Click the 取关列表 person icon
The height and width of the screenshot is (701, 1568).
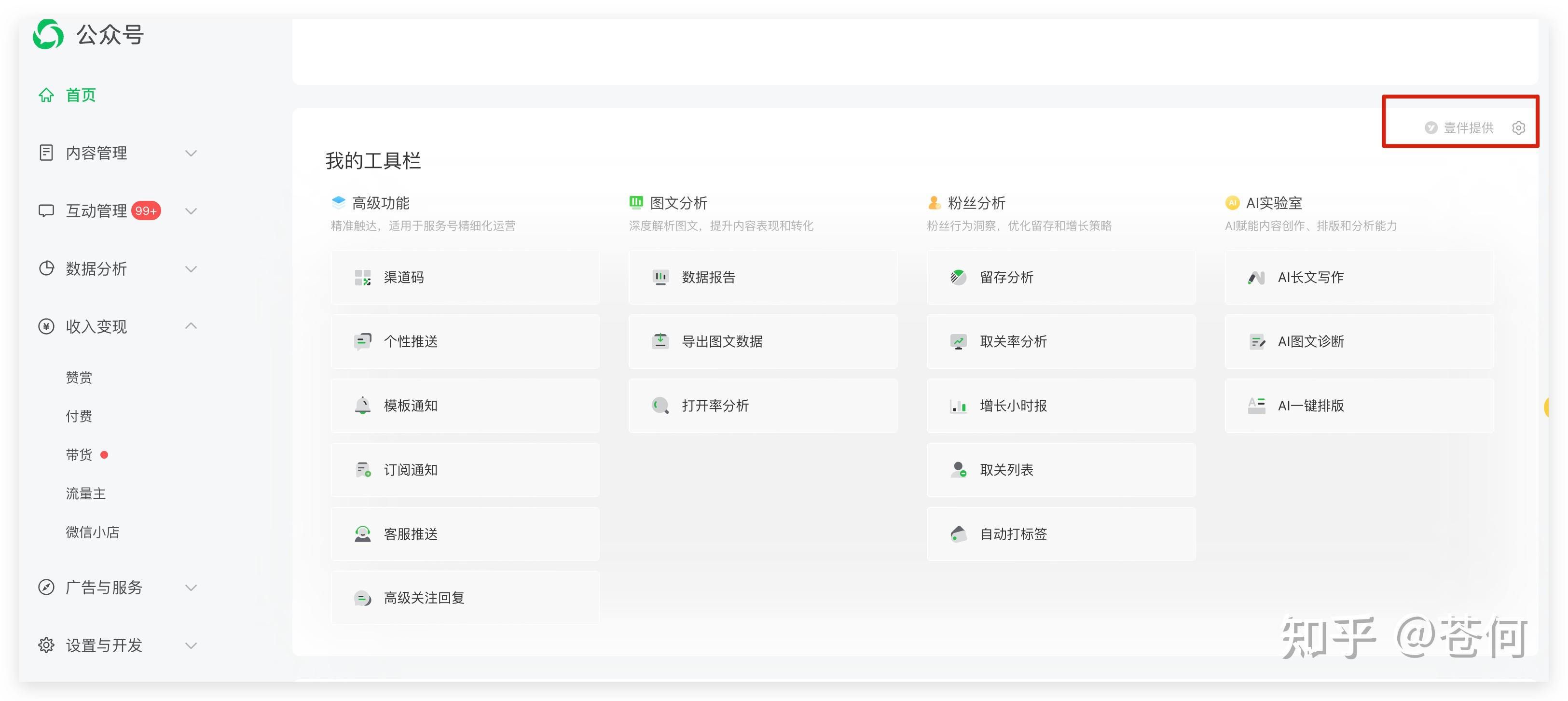[x=958, y=470]
